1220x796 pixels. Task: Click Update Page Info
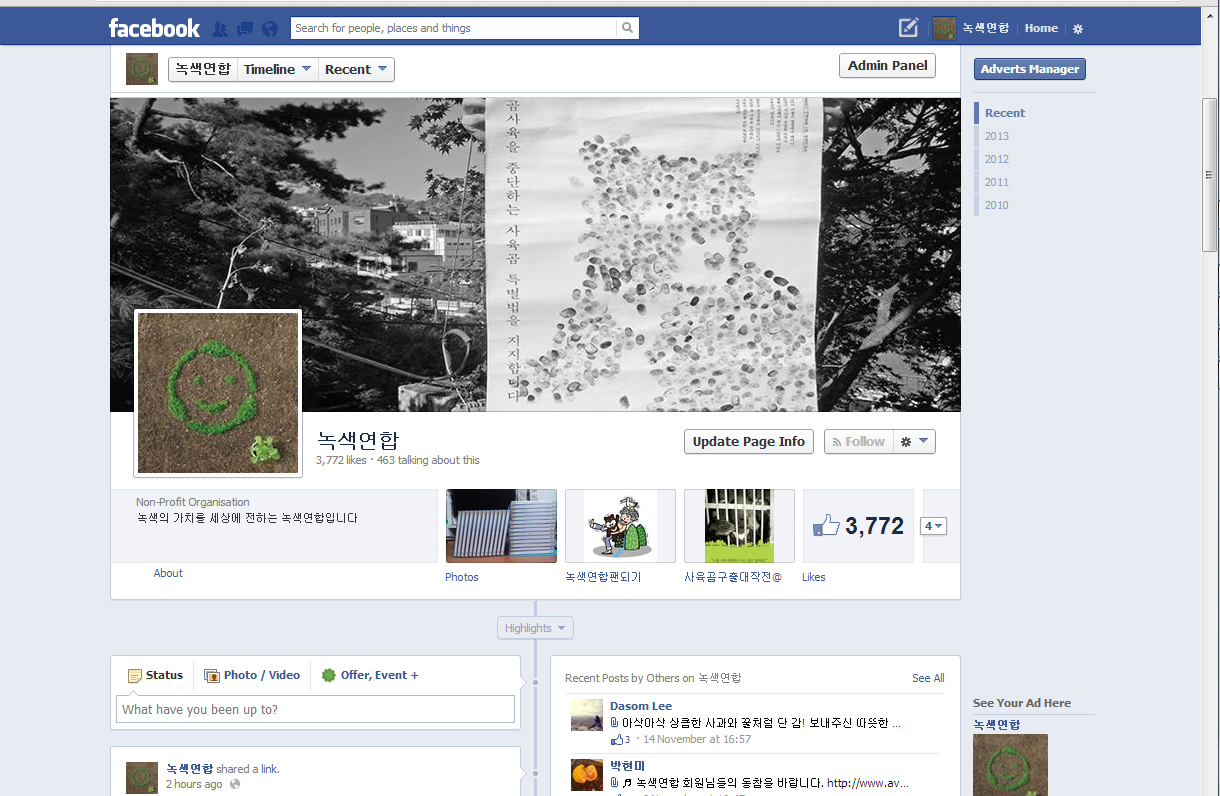(749, 442)
